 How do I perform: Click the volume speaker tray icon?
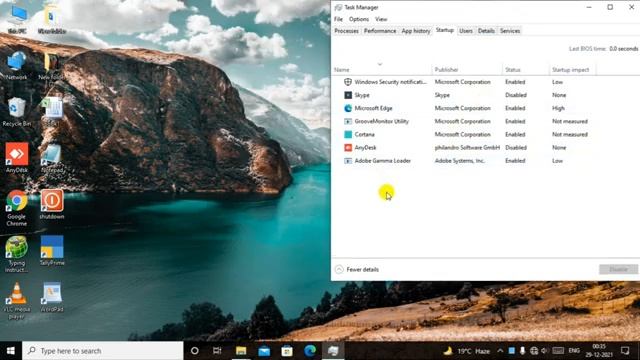point(544,351)
